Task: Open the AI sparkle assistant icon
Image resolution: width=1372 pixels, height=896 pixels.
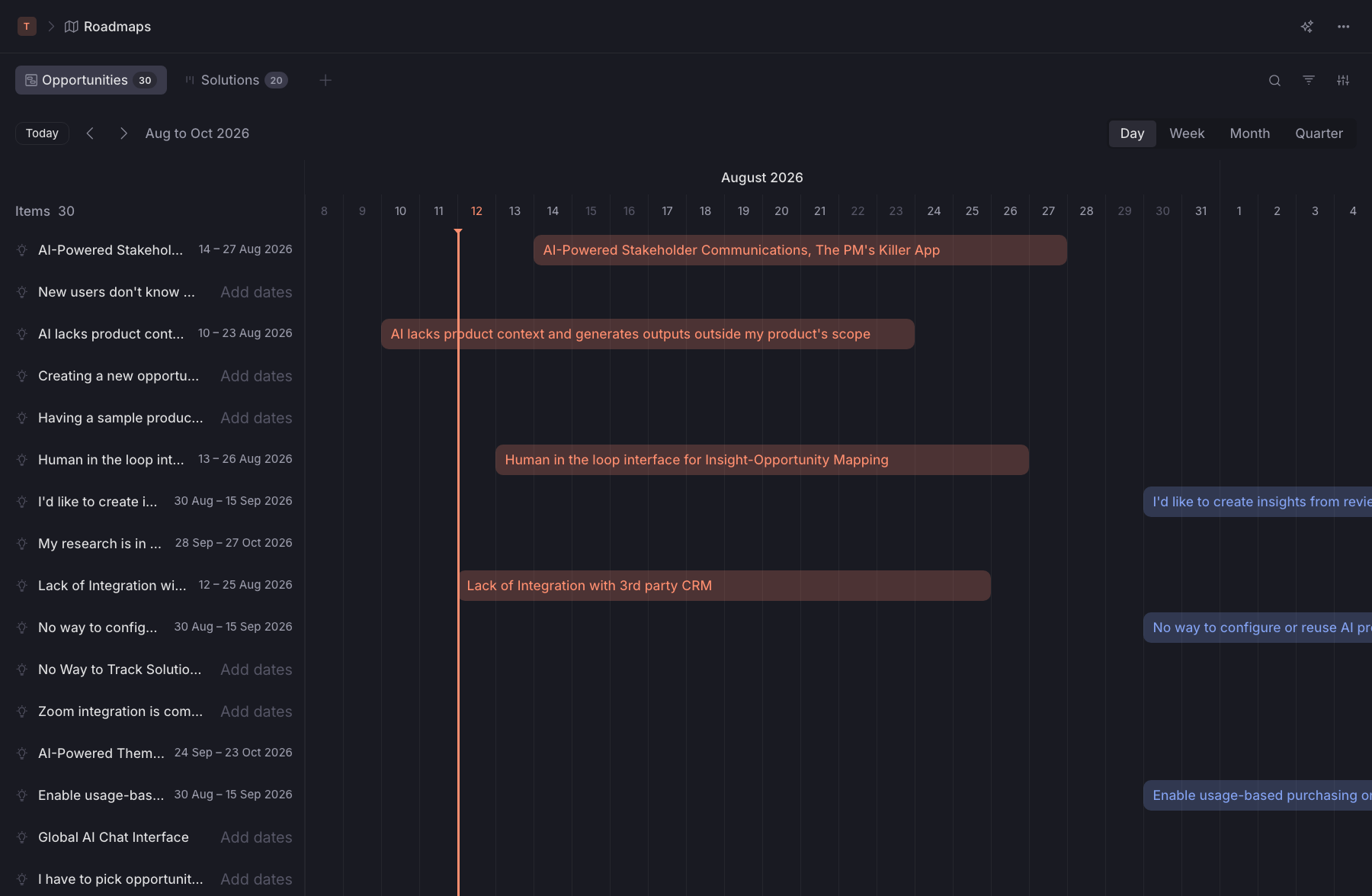Action: click(1306, 27)
